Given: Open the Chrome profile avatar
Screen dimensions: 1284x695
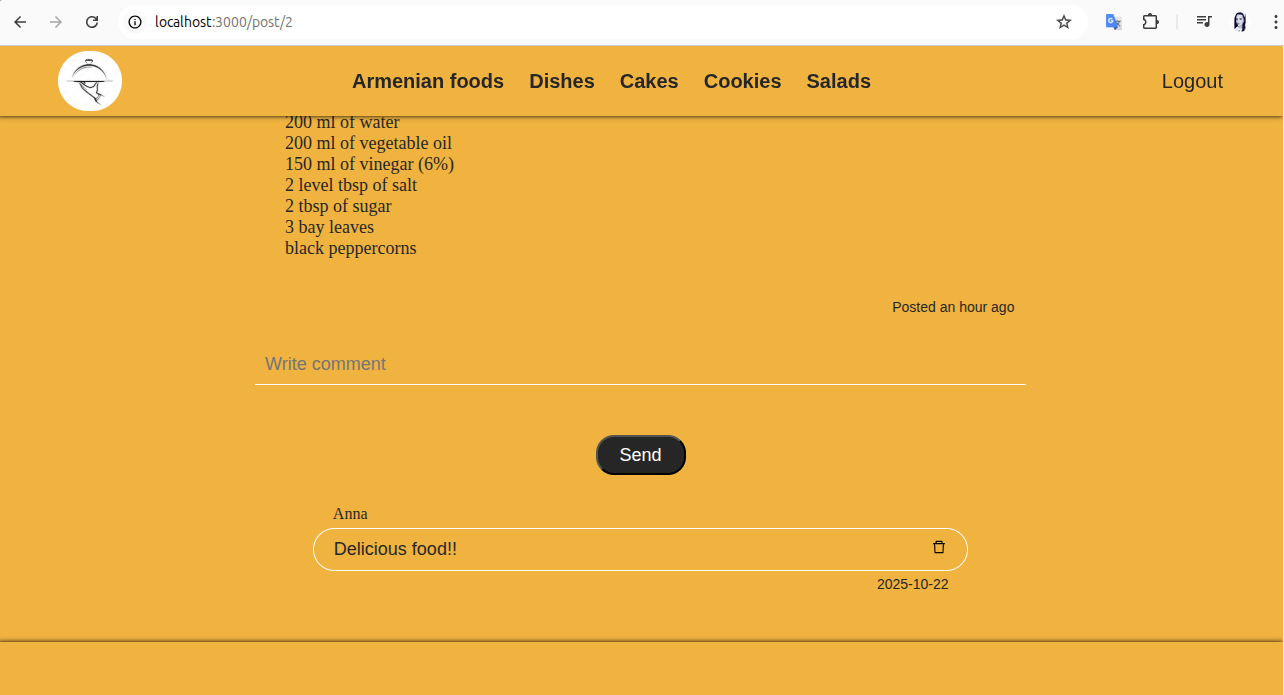Looking at the screenshot, I should coord(1240,22).
